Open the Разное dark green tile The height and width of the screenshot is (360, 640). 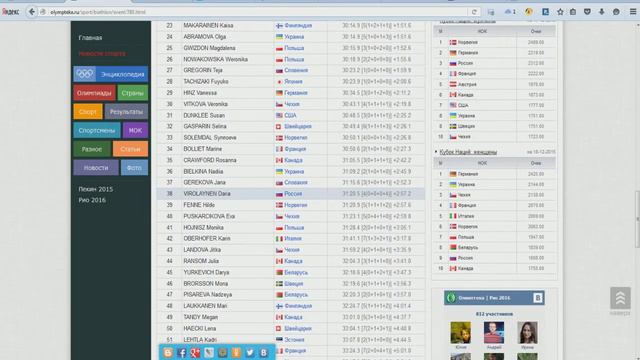coord(92,149)
